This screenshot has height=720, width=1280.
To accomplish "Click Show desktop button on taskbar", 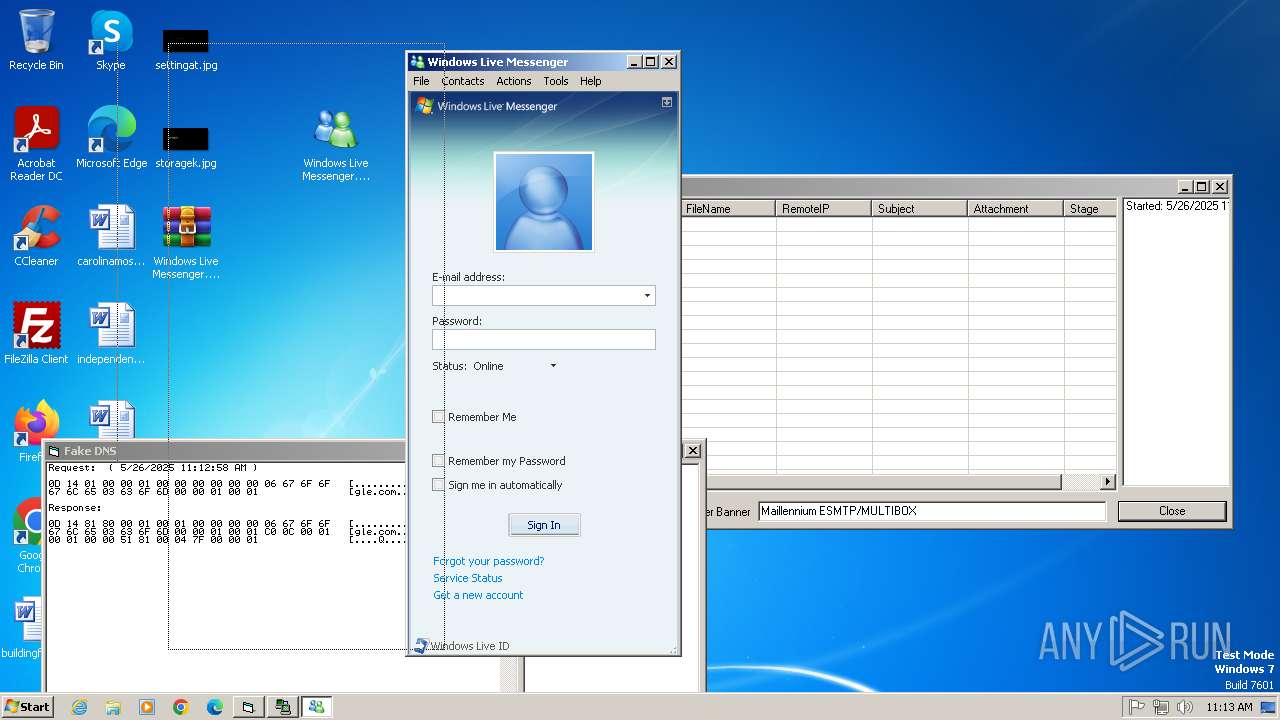I will coord(1268,707).
